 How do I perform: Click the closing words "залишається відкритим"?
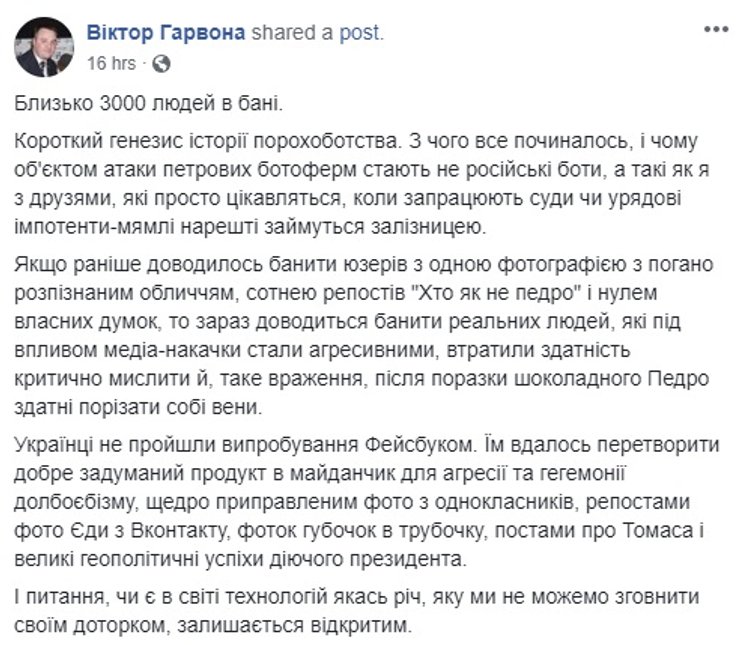(x=320, y=624)
